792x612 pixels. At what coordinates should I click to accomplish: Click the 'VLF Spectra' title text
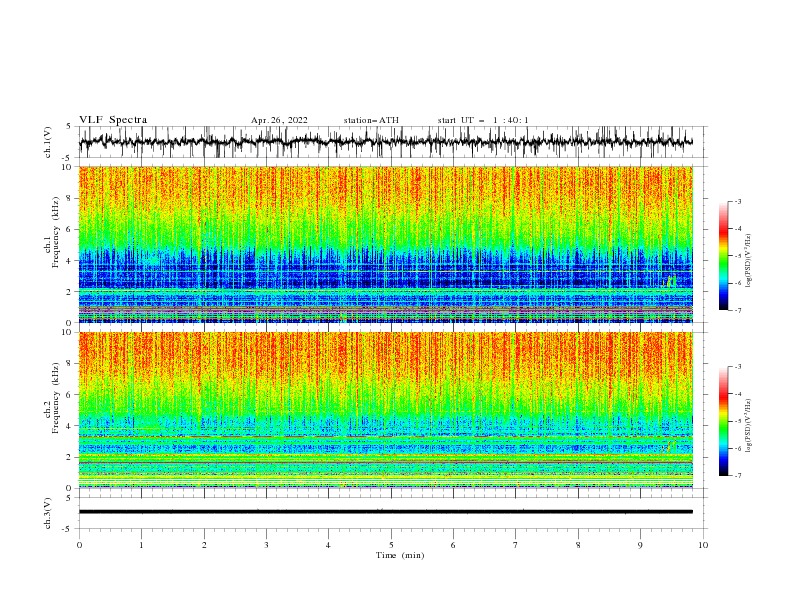click(x=113, y=120)
